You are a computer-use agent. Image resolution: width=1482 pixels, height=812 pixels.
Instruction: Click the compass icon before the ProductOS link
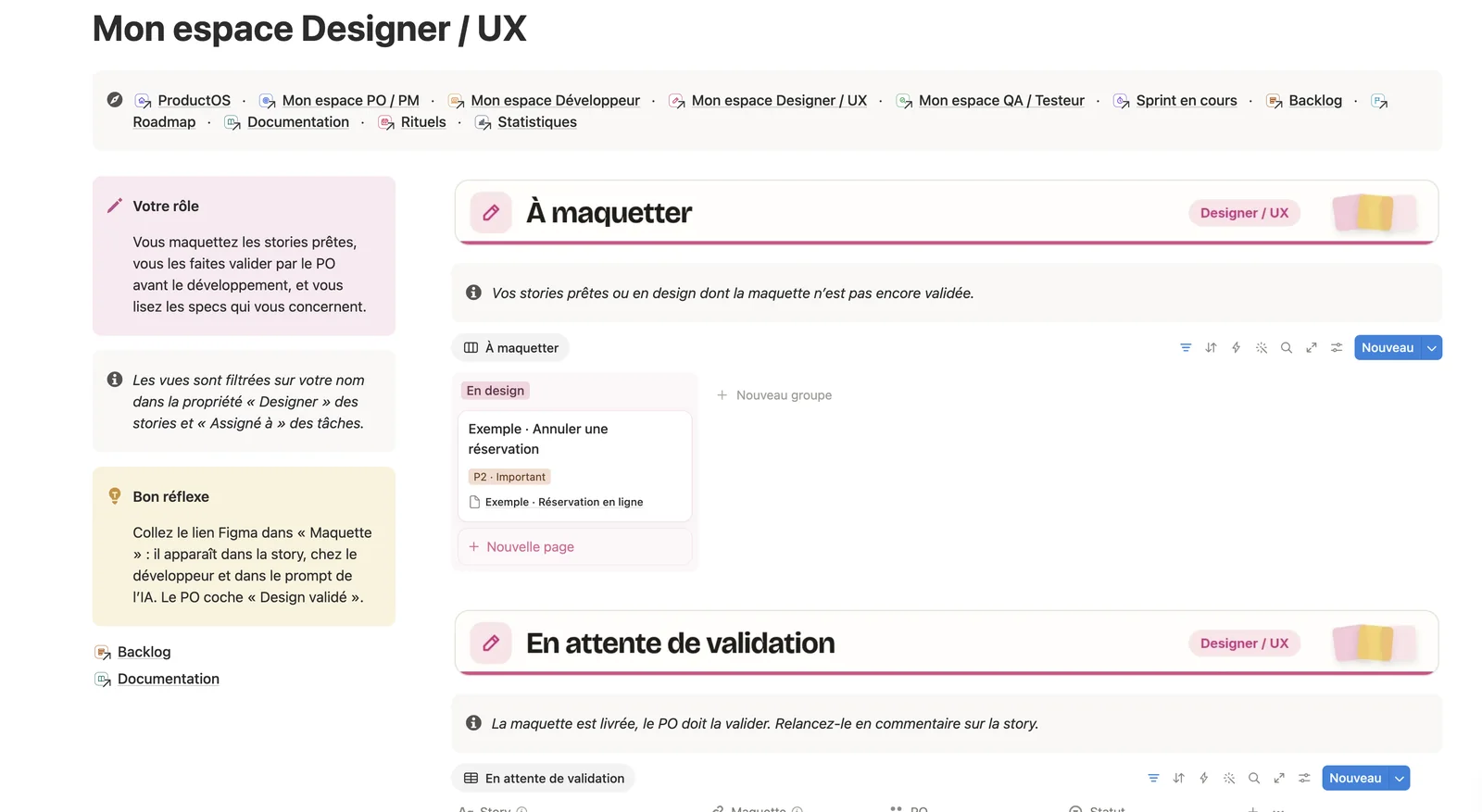coord(115,99)
